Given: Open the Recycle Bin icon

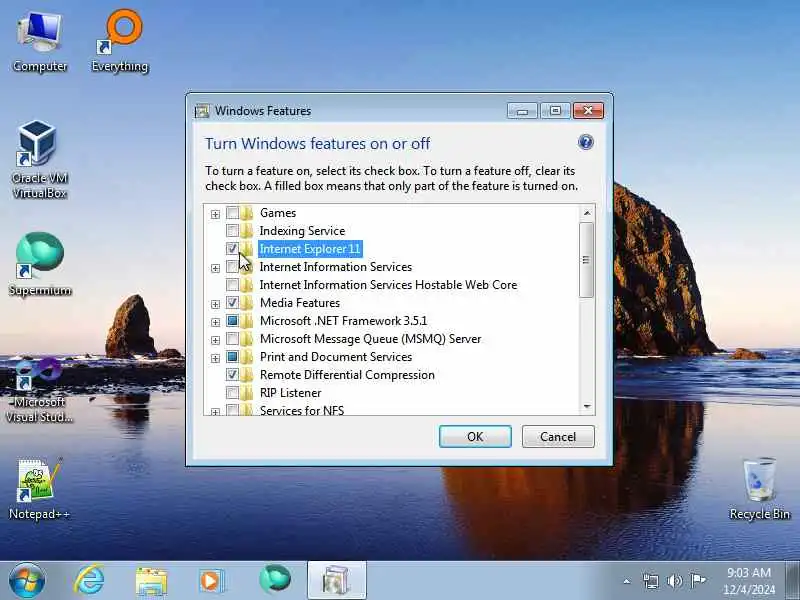Looking at the screenshot, I should pos(759,489).
